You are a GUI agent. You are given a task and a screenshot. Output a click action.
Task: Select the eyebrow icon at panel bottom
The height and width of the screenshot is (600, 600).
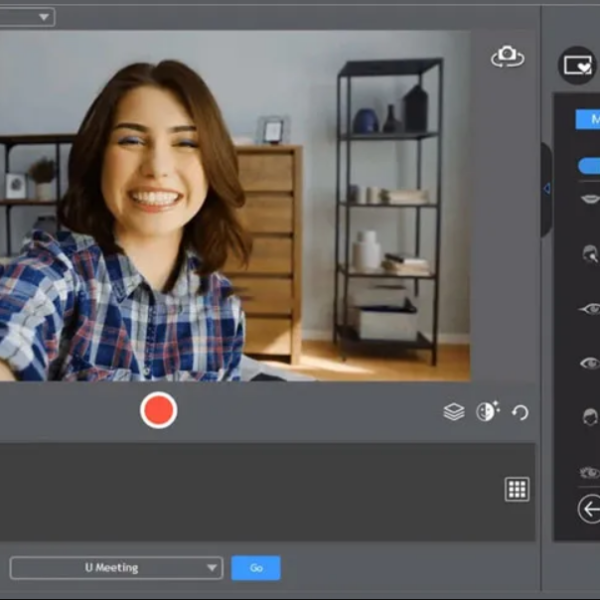point(590,471)
